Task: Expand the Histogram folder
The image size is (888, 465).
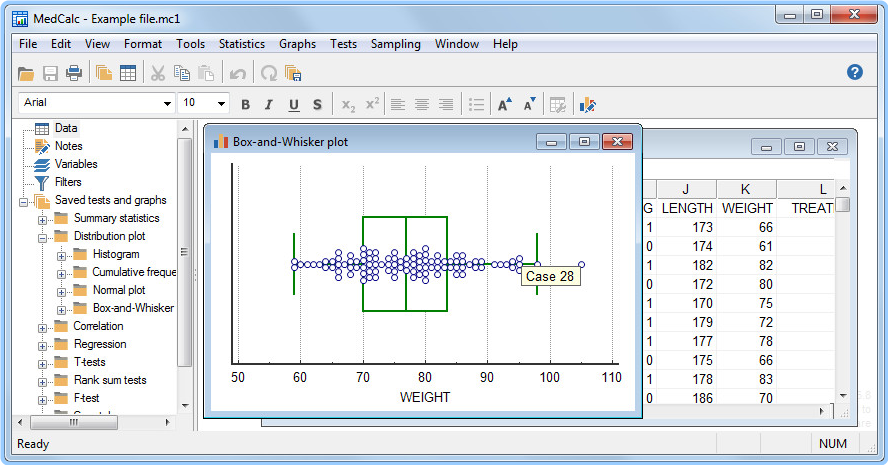Action: pos(61,257)
